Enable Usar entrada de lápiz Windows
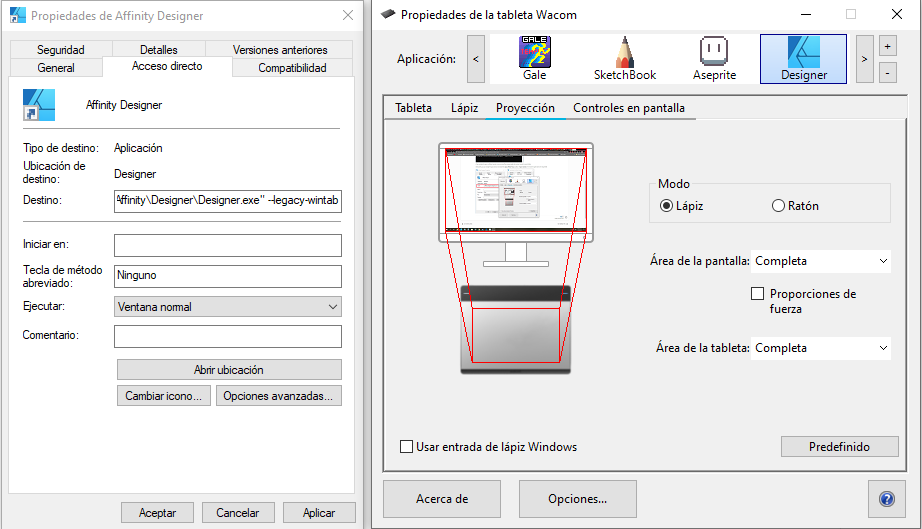 406,447
